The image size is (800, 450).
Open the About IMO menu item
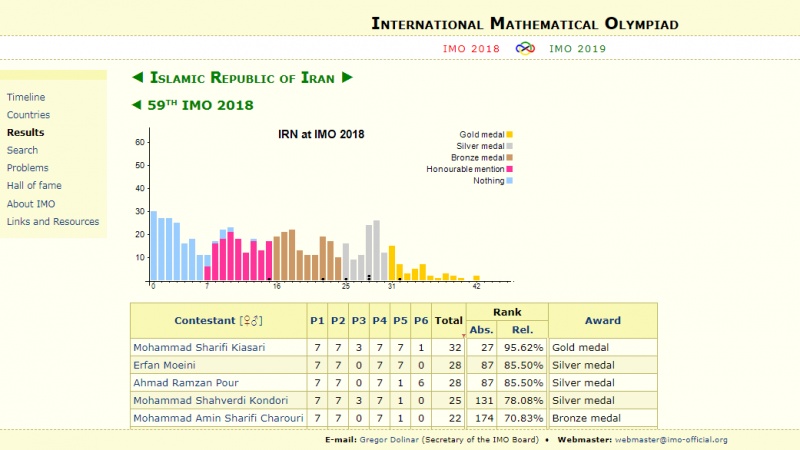31,204
